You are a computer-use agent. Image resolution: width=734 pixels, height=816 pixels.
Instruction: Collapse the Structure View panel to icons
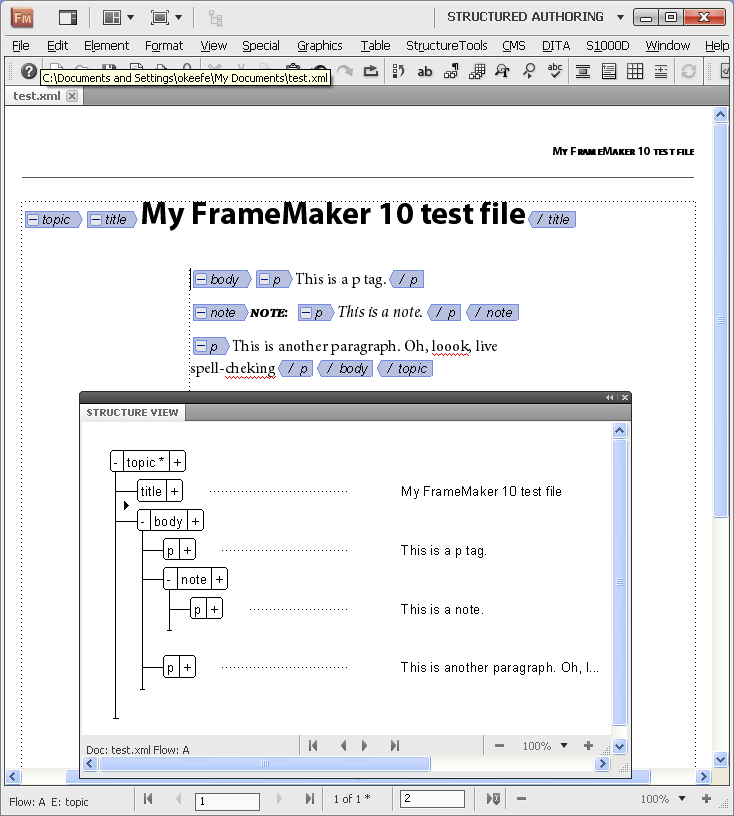tap(610, 398)
